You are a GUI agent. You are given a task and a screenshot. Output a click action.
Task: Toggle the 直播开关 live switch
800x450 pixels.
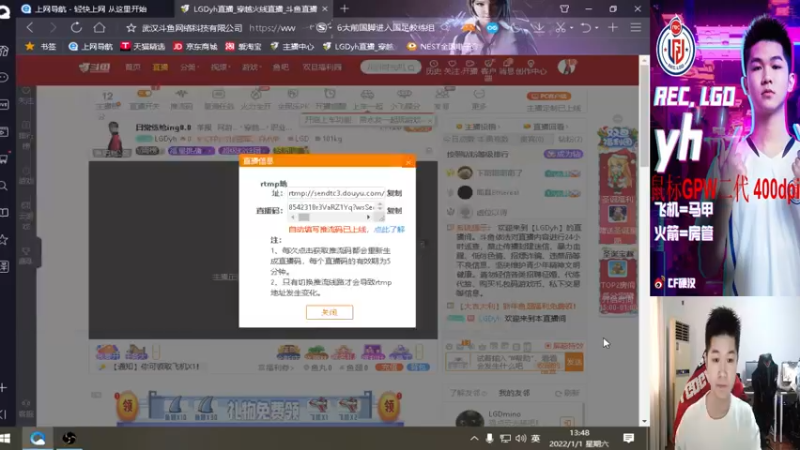coord(144,99)
